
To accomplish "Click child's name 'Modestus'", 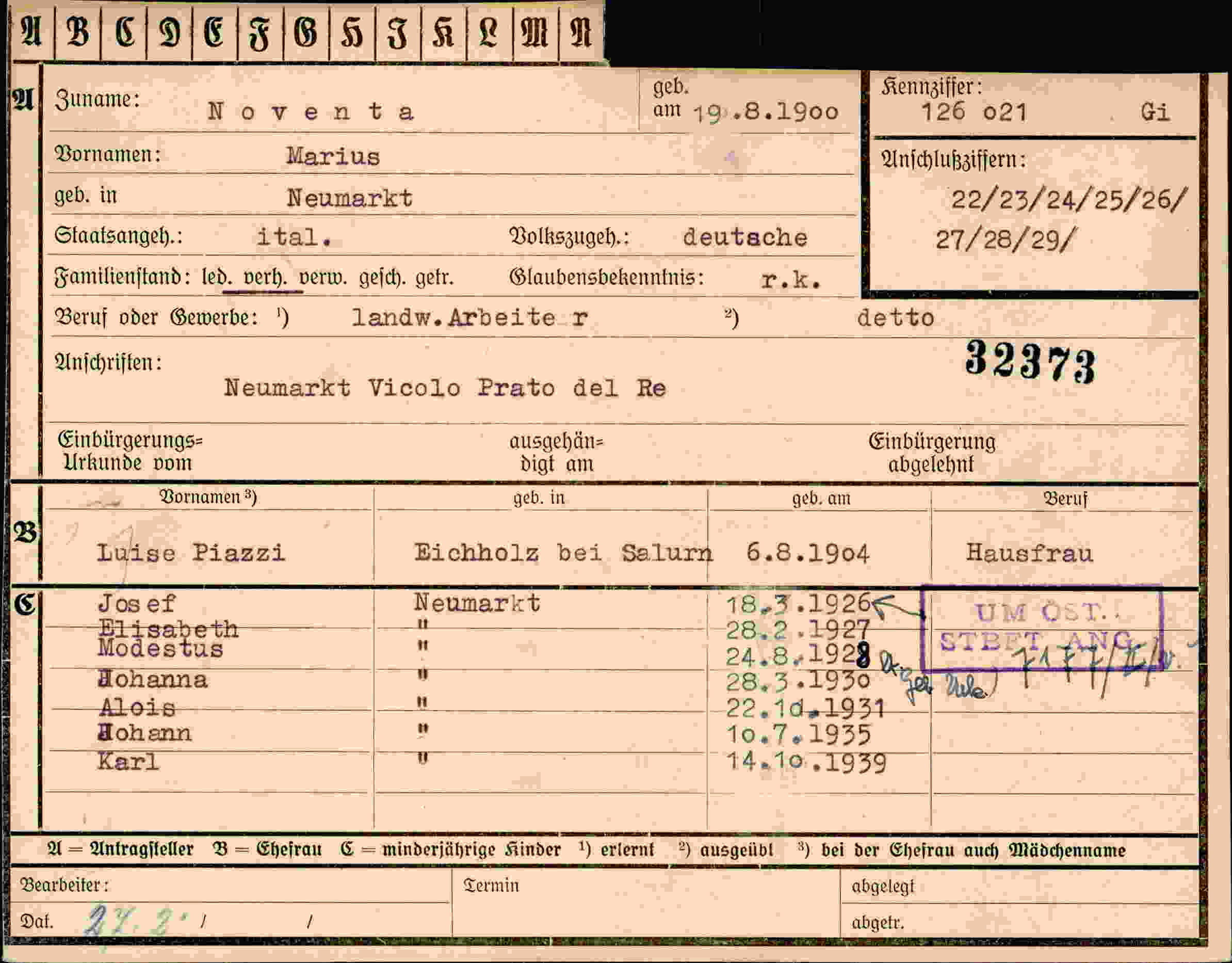I will coord(161,649).
